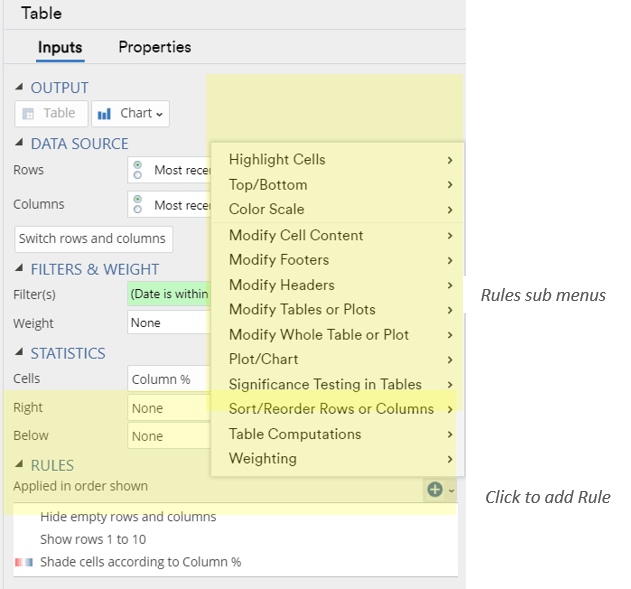Collapse the RULES section triangle
Image resolution: width=631 pixels, height=589 pixels.
tap(20, 466)
